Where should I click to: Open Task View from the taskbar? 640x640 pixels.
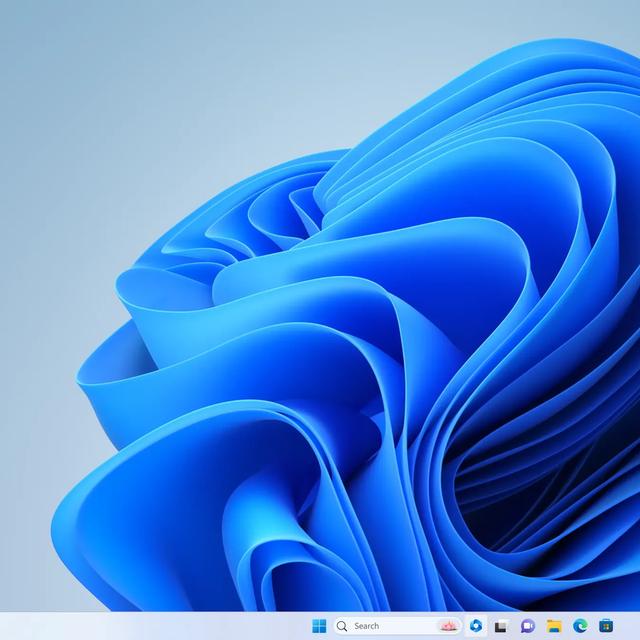tap(501, 626)
